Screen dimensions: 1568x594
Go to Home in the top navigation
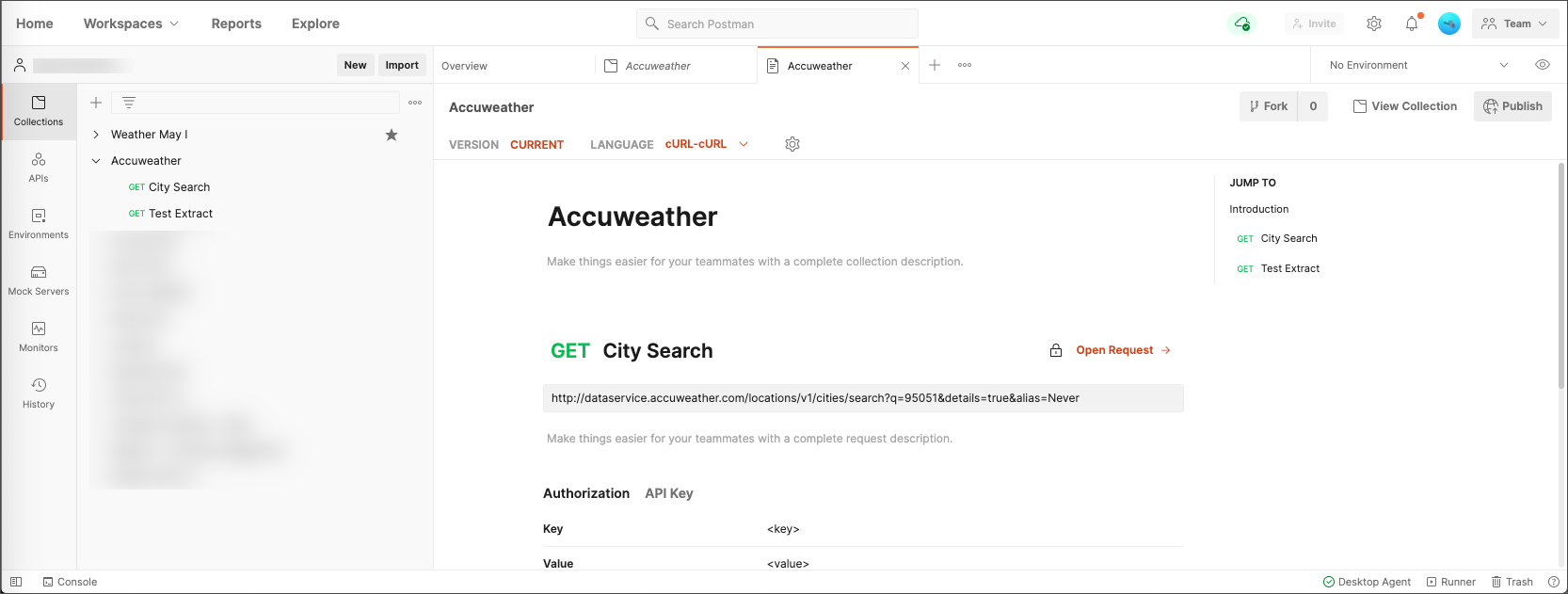pos(35,24)
